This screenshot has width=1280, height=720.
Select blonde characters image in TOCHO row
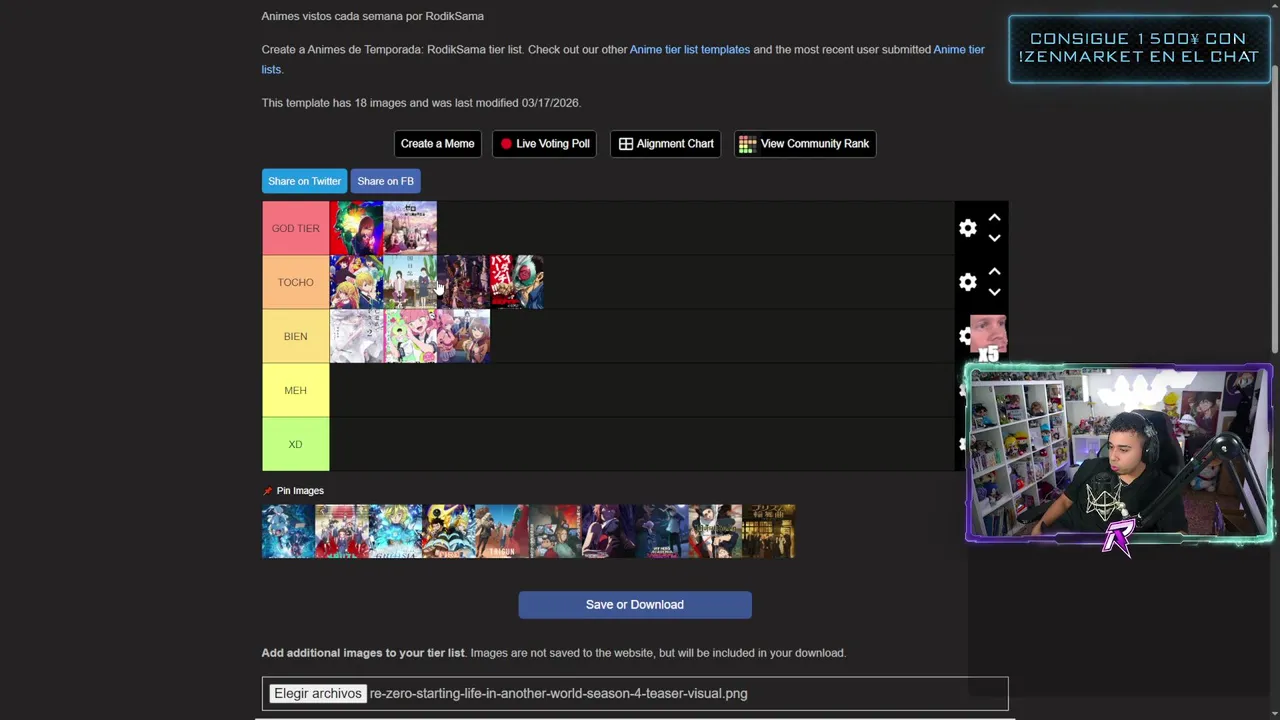coord(356,282)
